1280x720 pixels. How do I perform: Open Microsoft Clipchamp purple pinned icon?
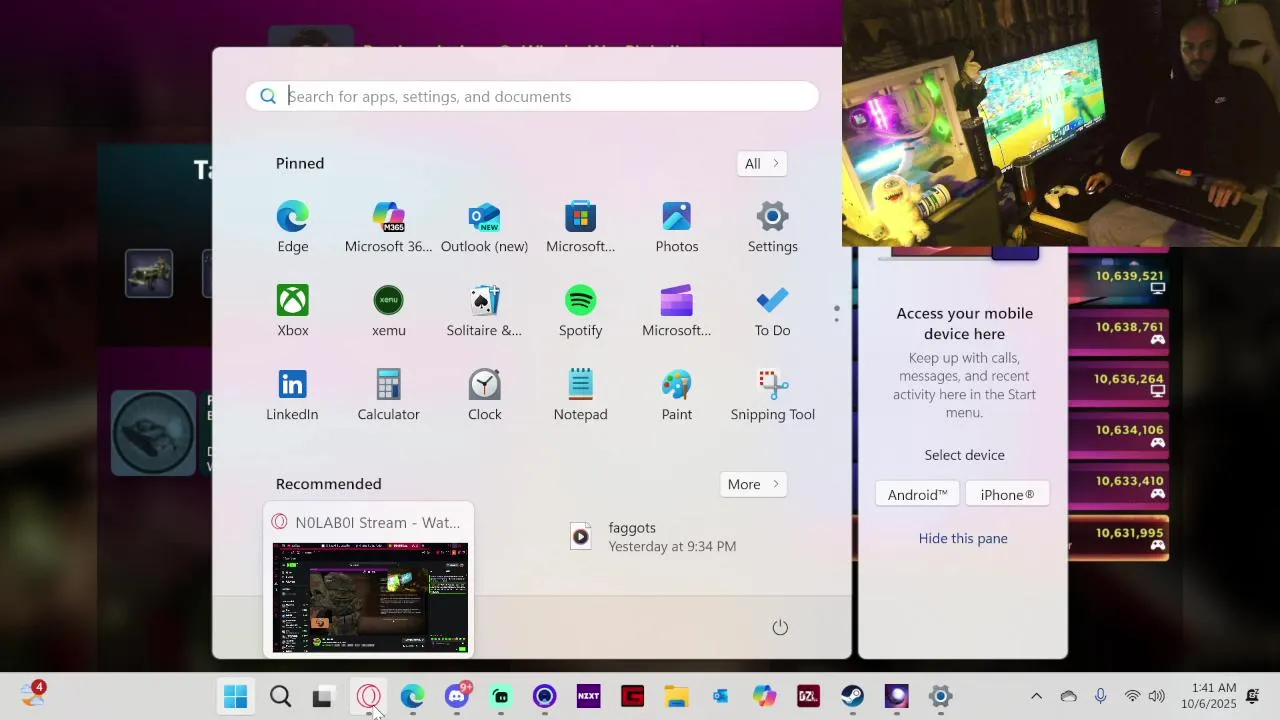pyautogui.click(x=677, y=311)
